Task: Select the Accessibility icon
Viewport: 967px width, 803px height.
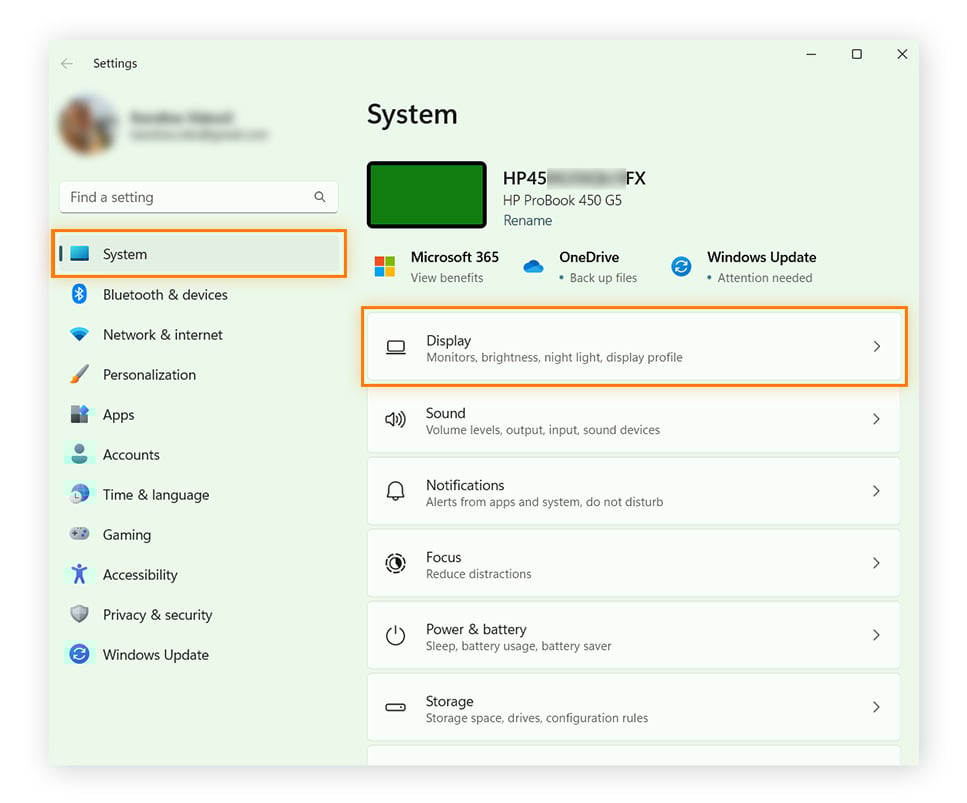Action: [x=79, y=574]
